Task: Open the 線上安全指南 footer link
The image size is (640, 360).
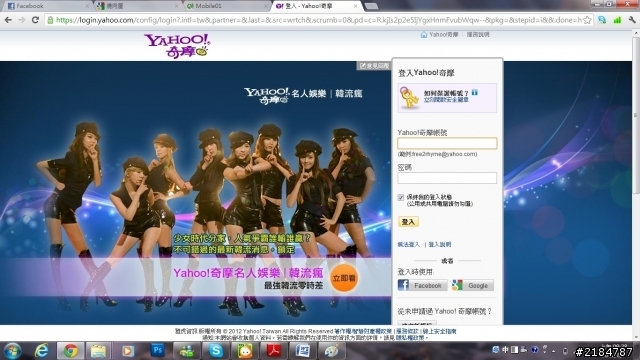Action: 439,331
